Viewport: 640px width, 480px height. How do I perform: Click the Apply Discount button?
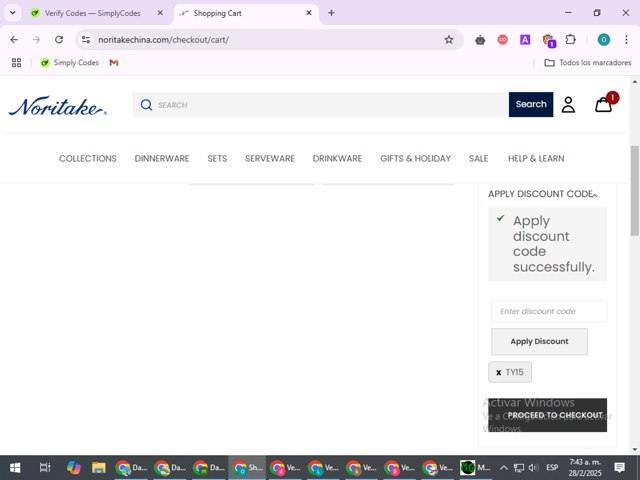click(x=539, y=341)
